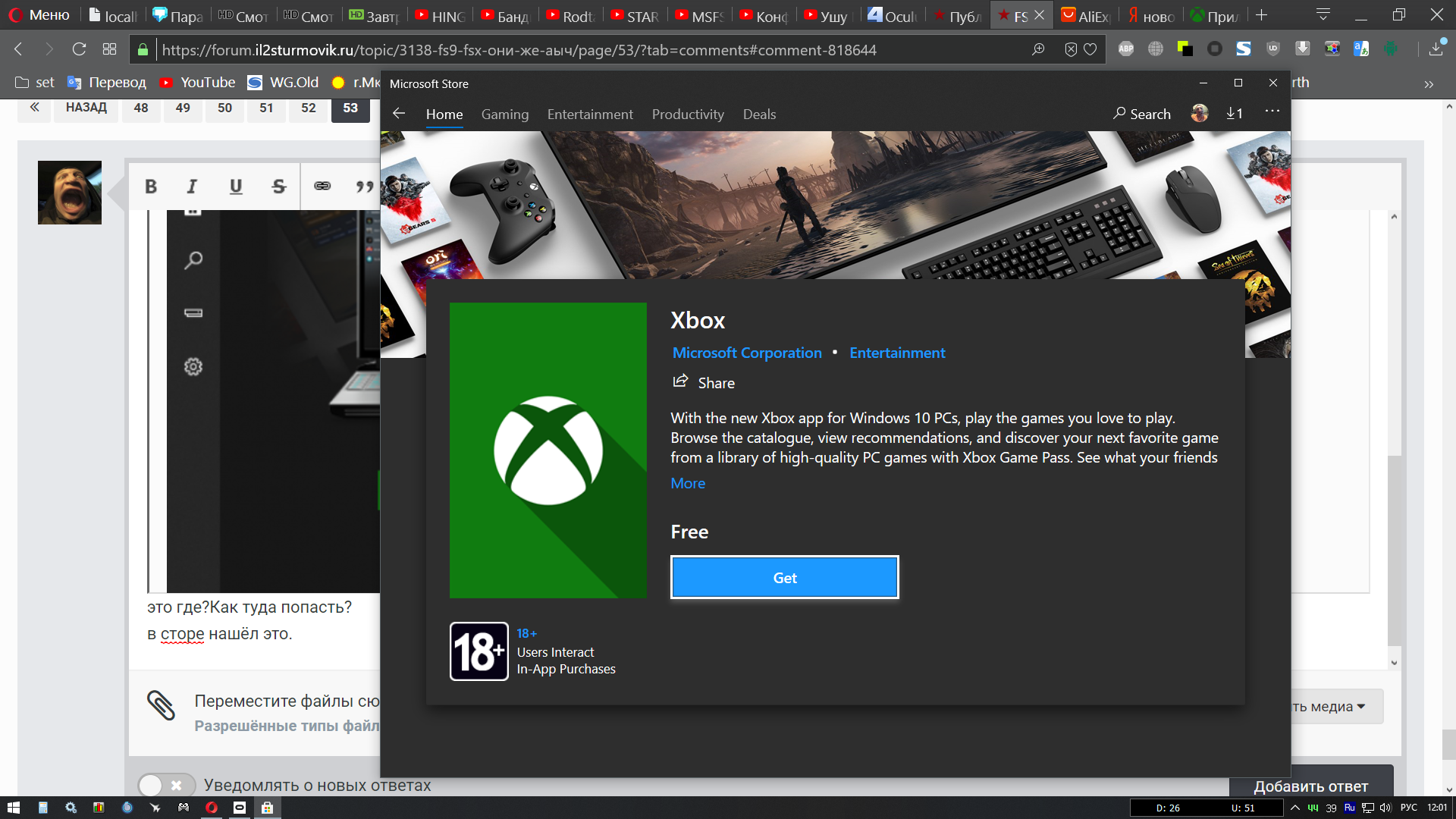Open the Microsoft Corporation publisher link
This screenshot has height=819, width=1456.
coord(746,353)
